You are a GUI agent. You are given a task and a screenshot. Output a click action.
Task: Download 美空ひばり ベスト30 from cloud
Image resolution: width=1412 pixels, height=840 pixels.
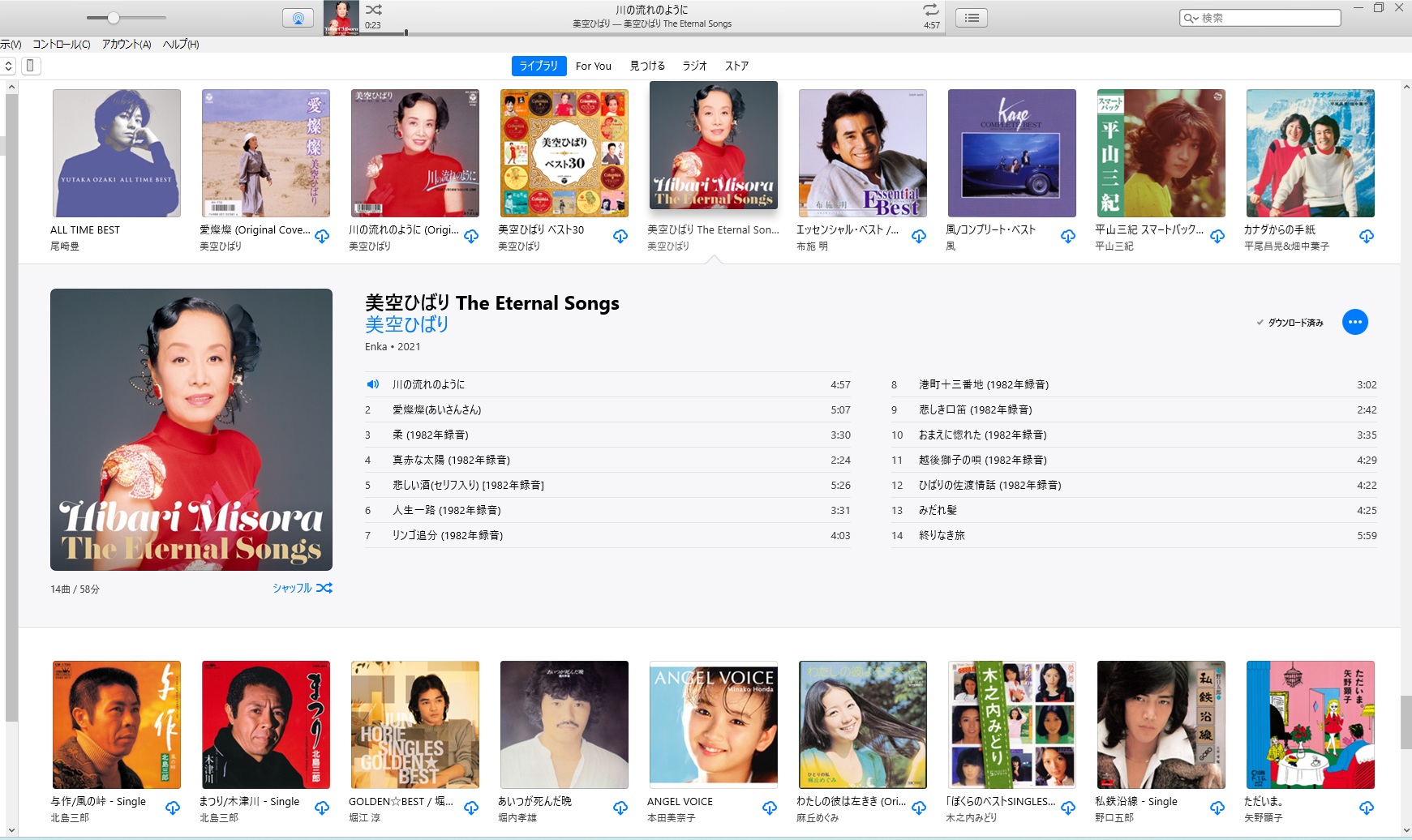pos(620,237)
